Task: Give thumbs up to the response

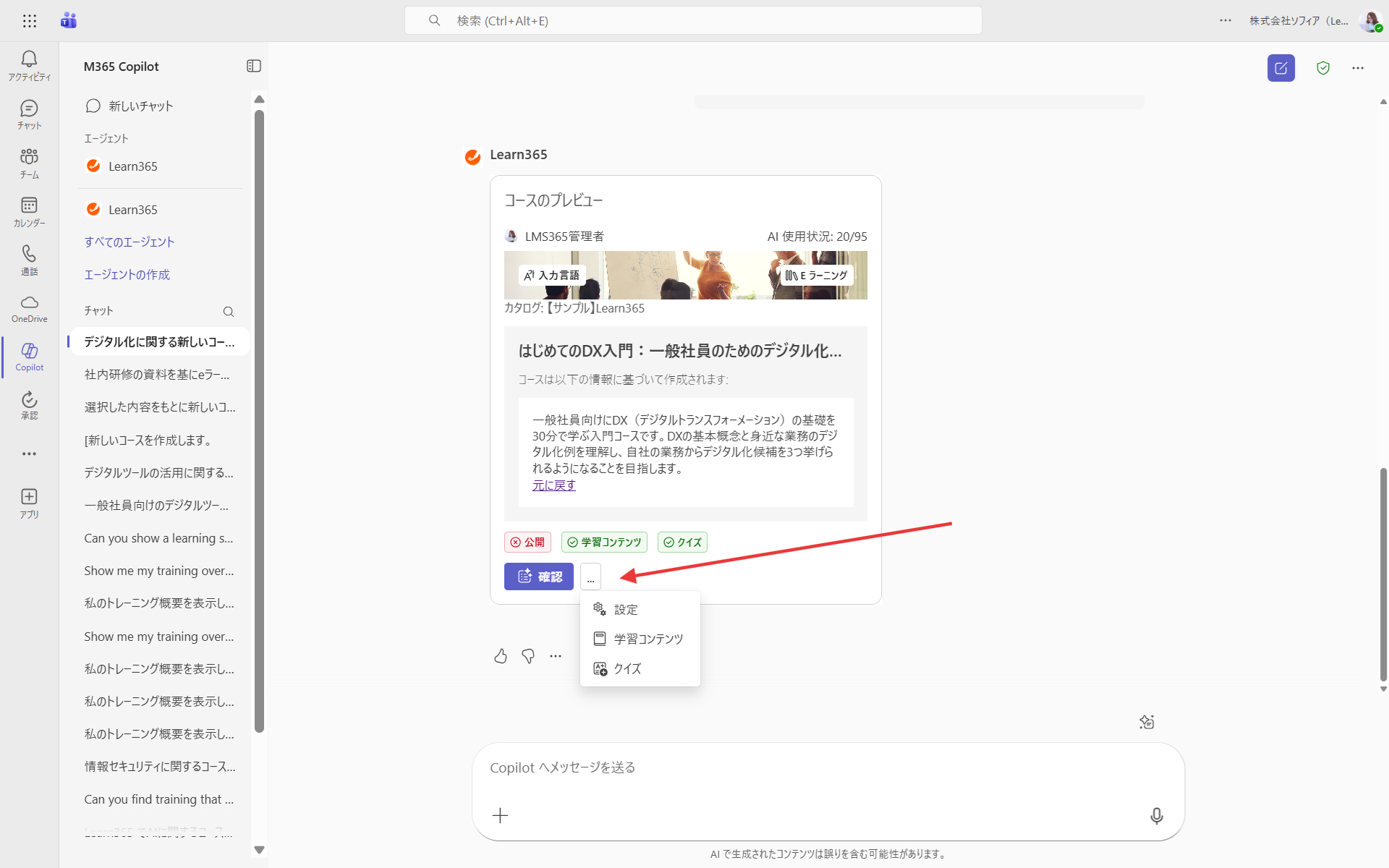Action: point(501,656)
